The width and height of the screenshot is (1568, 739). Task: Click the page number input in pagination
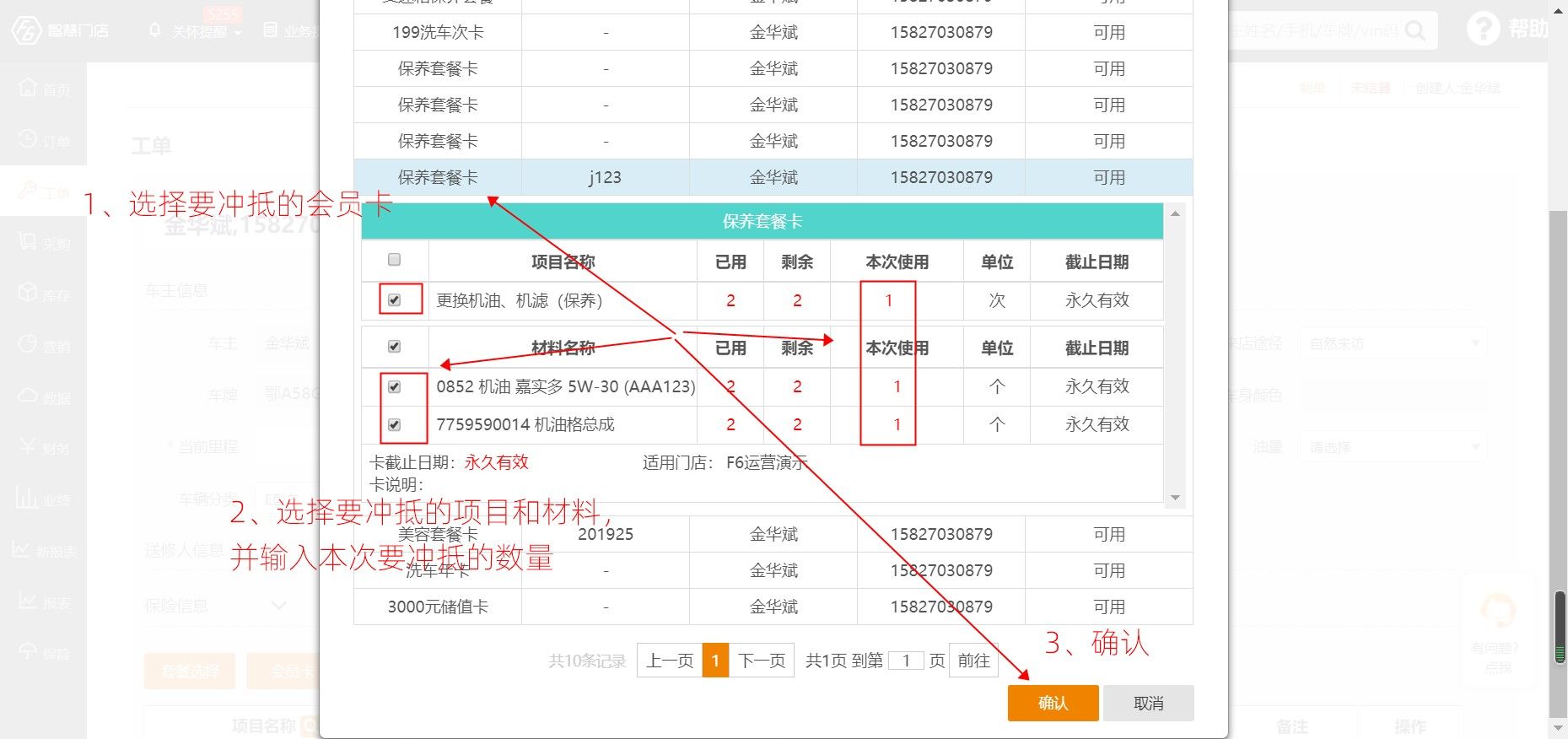pyautogui.click(x=906, y=661)
